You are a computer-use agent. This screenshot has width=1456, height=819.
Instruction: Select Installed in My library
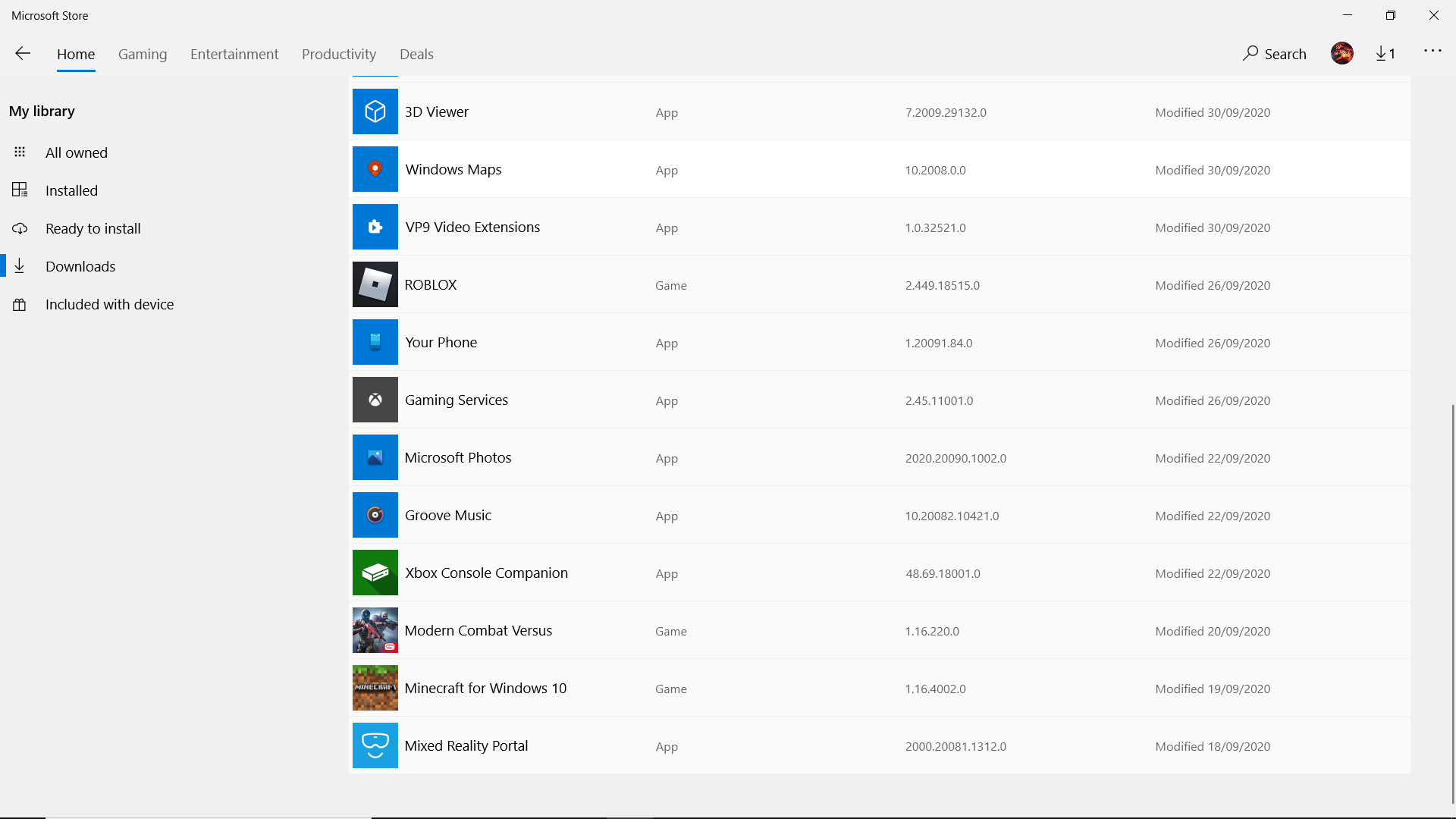coord(71,190)
